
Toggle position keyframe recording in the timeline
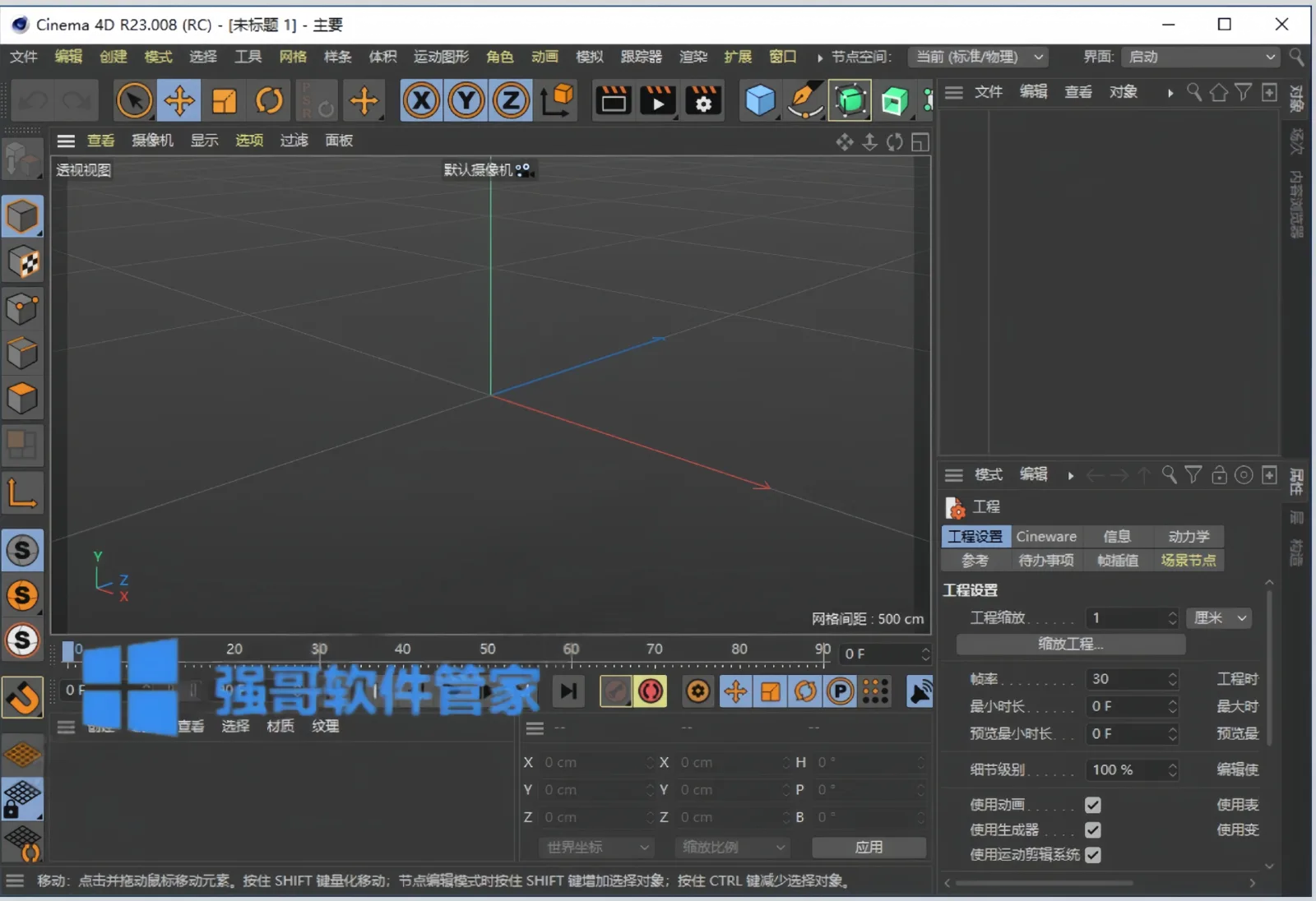(x=735, y=691)
